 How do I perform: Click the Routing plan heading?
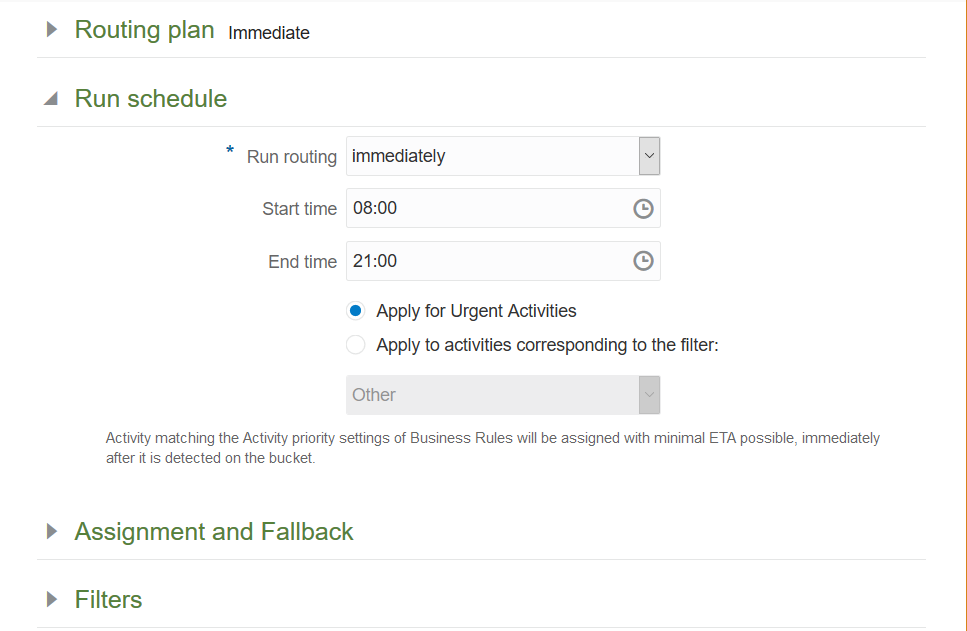144,30
